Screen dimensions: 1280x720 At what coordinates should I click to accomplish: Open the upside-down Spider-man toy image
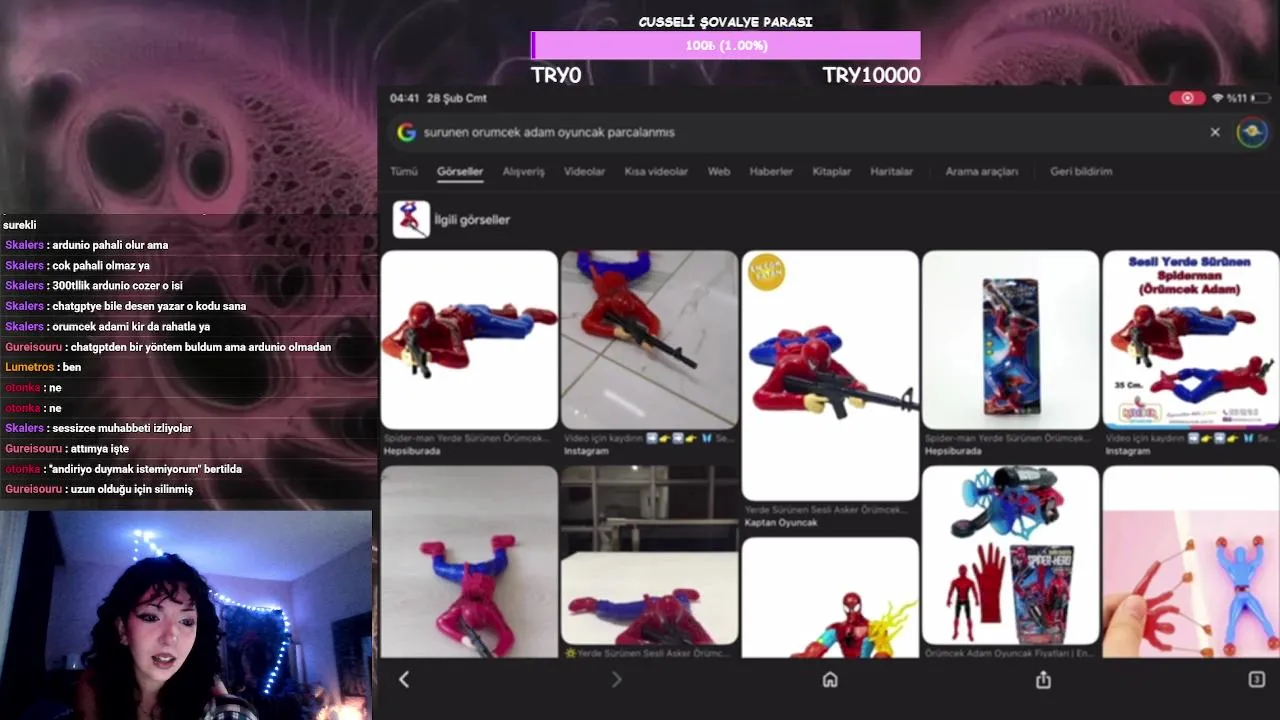pos(469,561)
